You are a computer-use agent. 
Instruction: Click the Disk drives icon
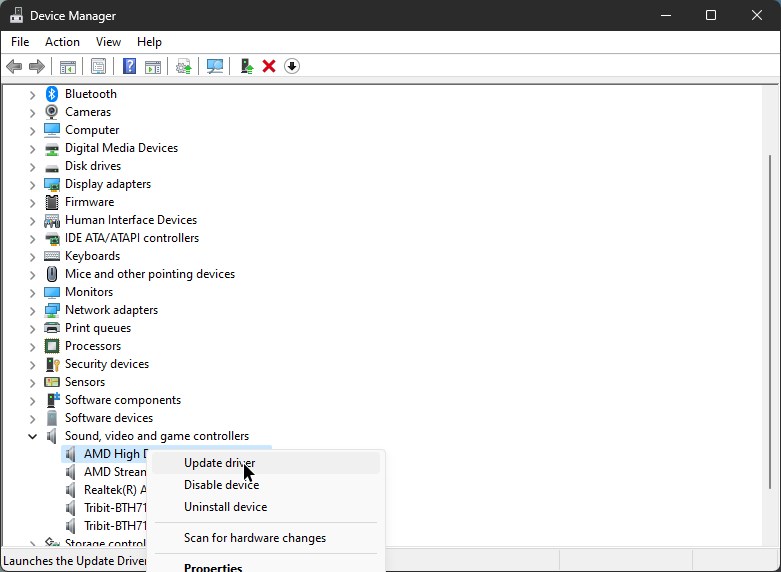[x=52, y=167]
